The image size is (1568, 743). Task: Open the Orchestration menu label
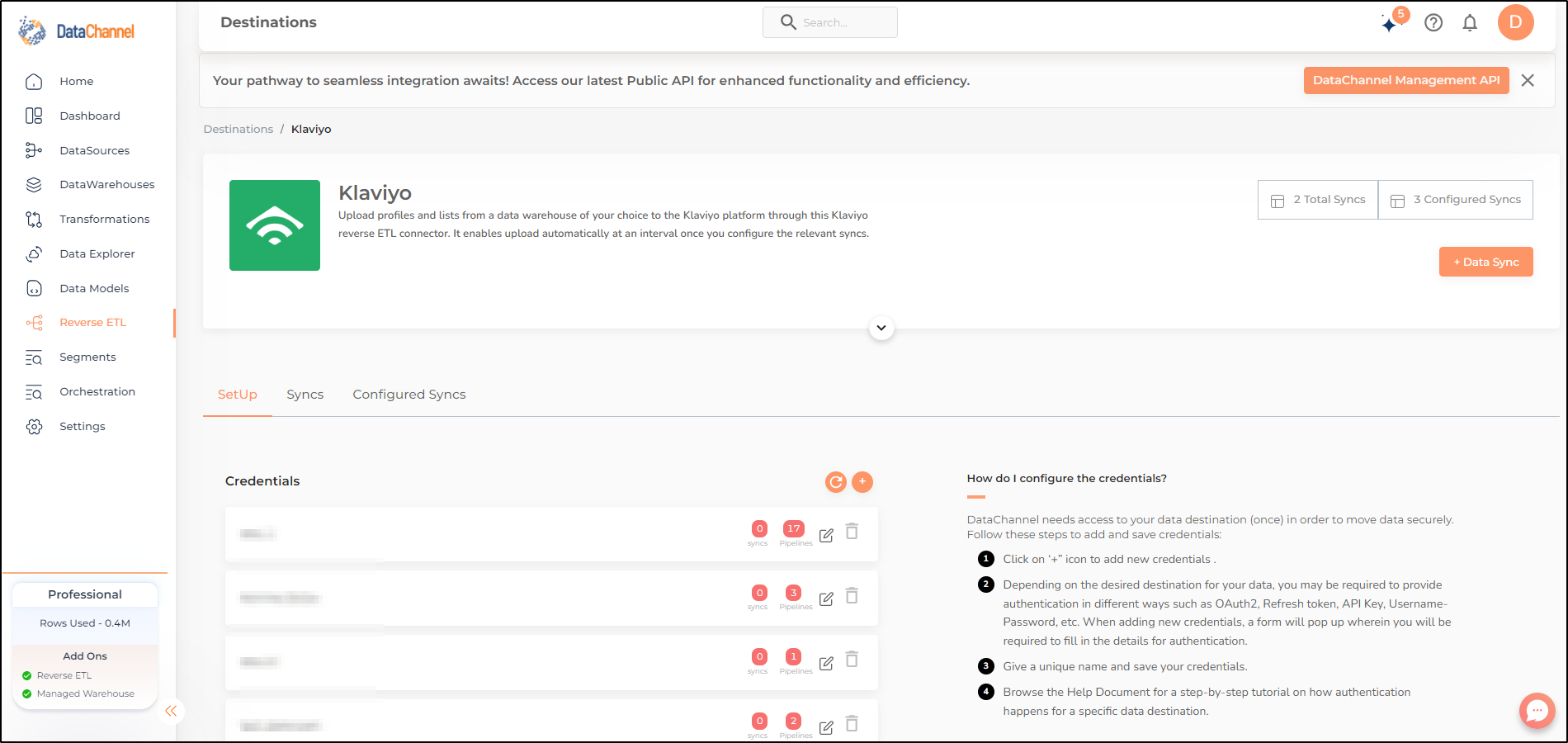pyautogui.click(x=97, y=392)
